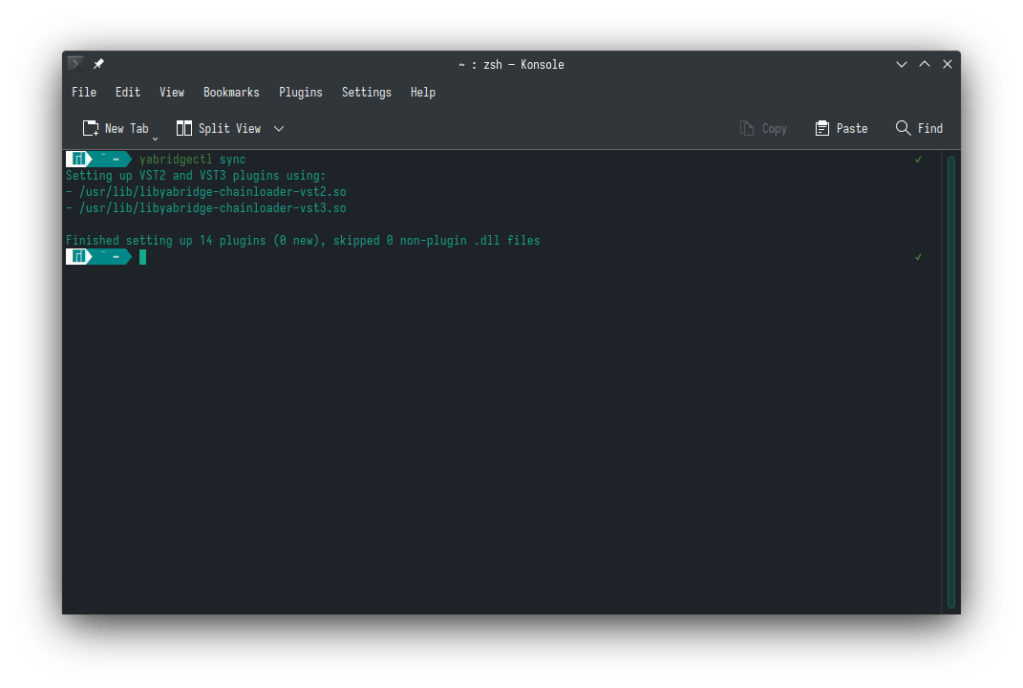Viewport: 1023px width, 688px height.
Task: Maximize the Konsole window
Action: [925, 64]
